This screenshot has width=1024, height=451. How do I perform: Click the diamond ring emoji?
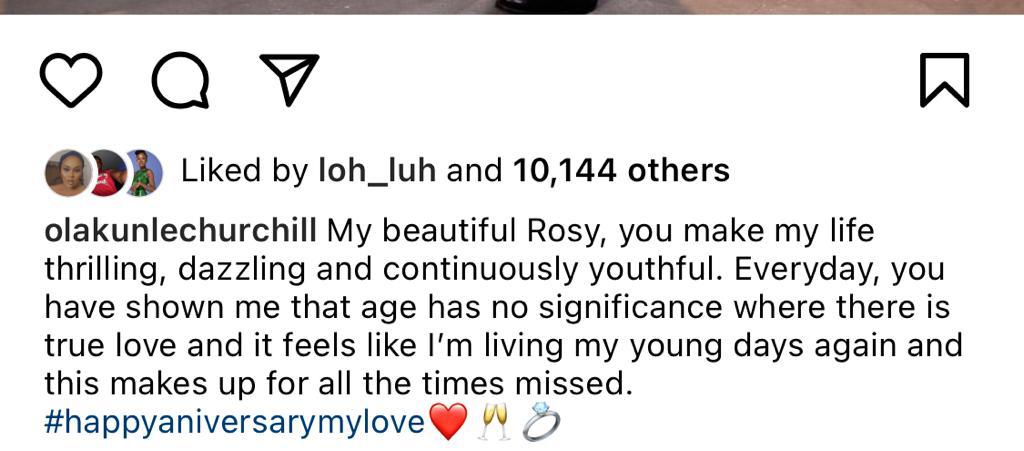[541, 422]
